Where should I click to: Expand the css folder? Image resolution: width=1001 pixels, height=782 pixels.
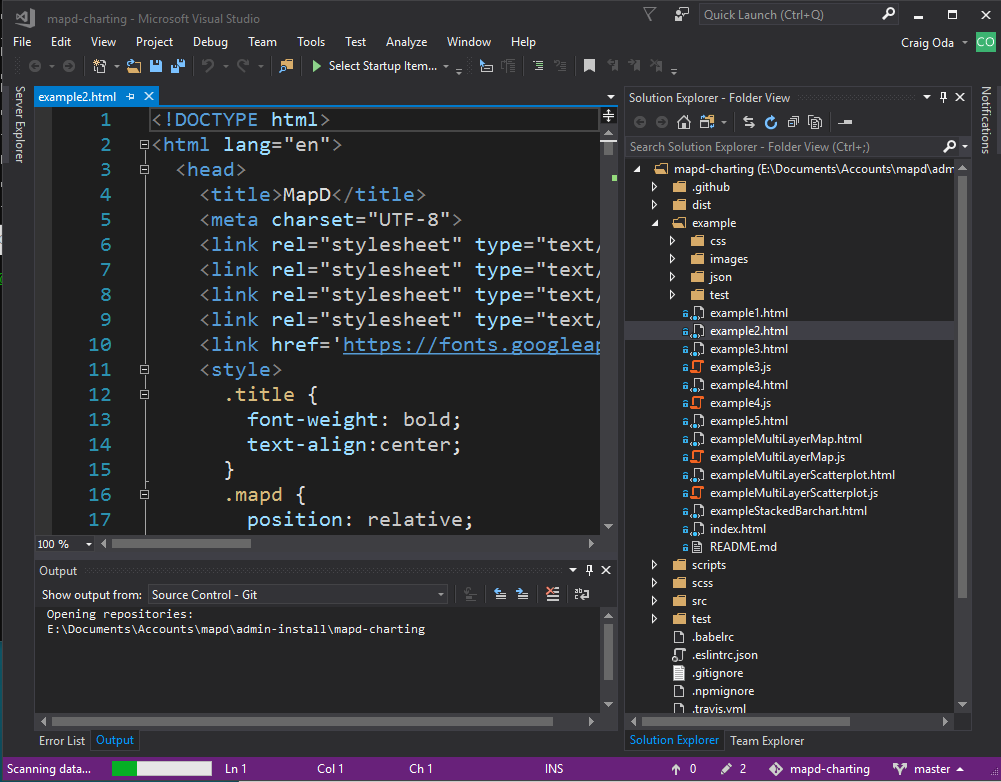coord(672,241)
